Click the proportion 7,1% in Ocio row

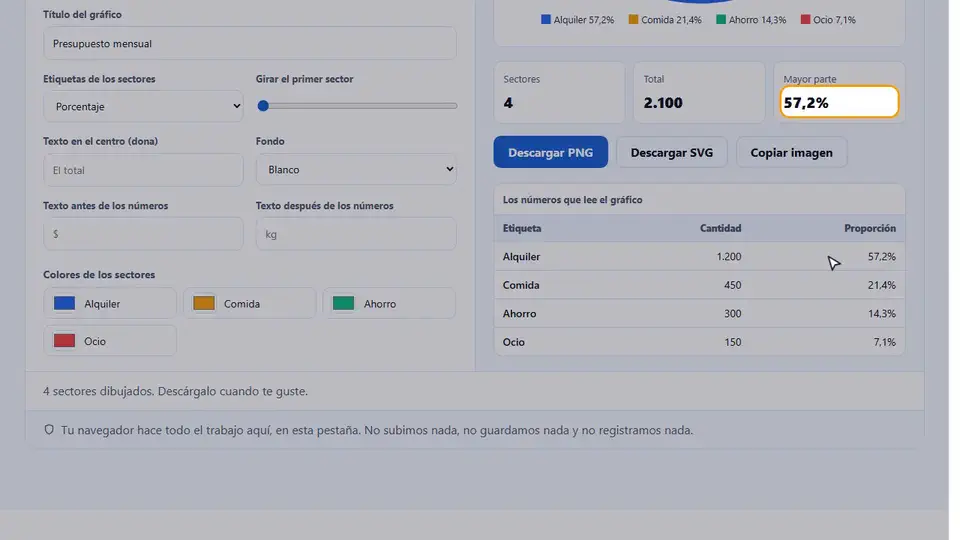click(885, 342)
